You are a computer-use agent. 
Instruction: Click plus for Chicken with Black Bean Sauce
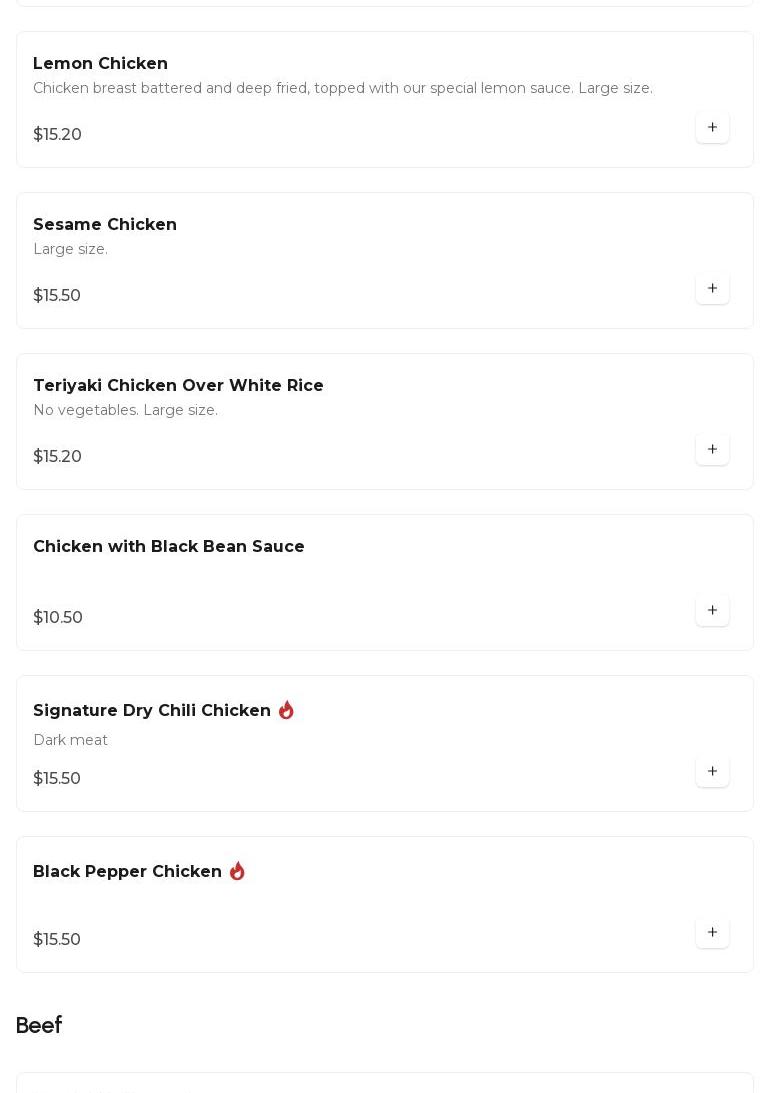[712, 611]
